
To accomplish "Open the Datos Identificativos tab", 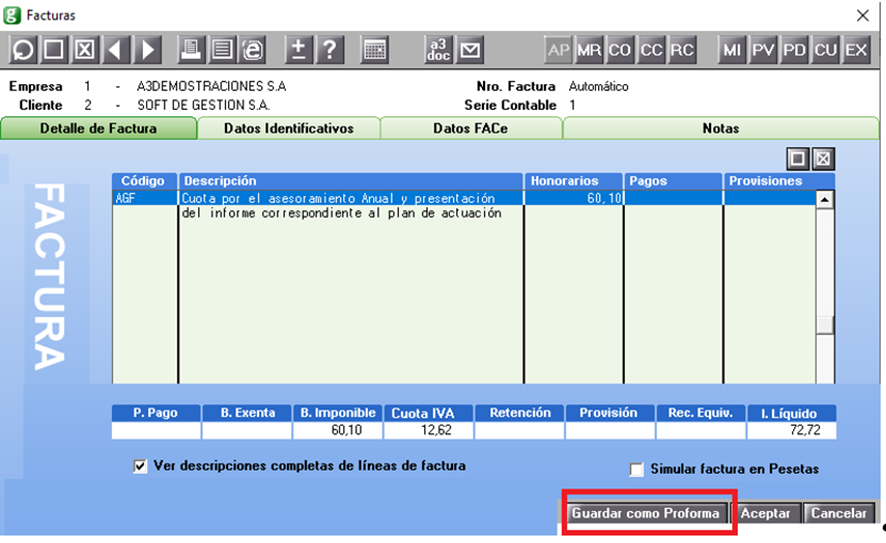I will pyautogui.click(x=289, y=128).
